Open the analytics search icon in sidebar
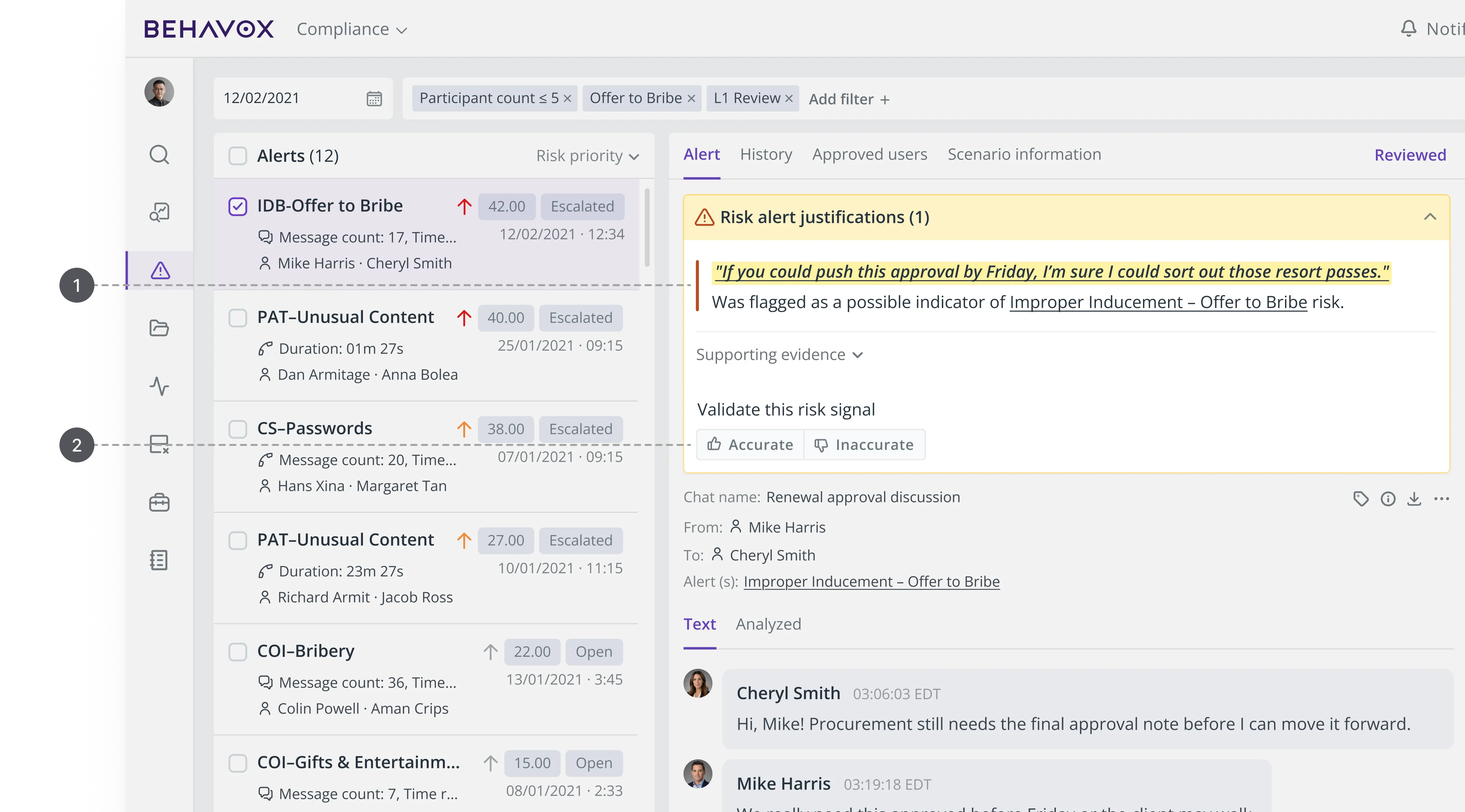This screenshot has width=1465, height=812. coord(159,213)
